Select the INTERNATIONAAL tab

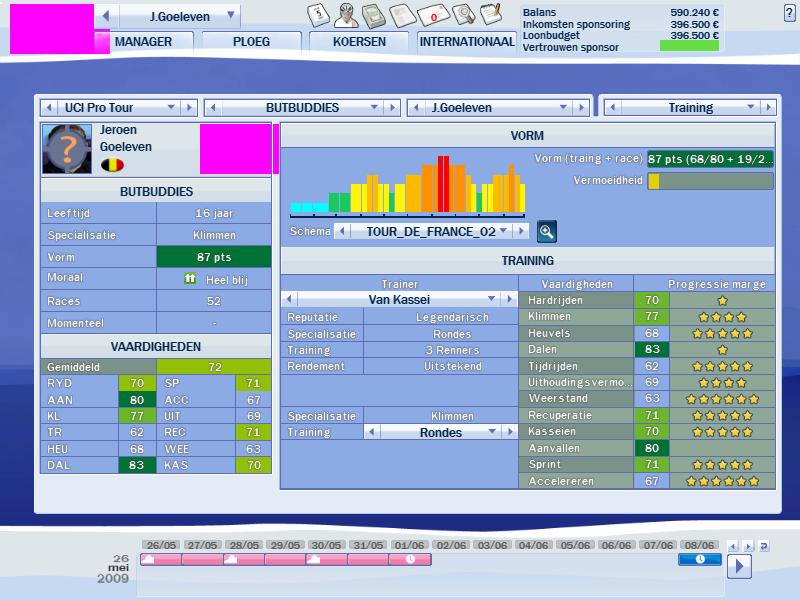(467, 42)
